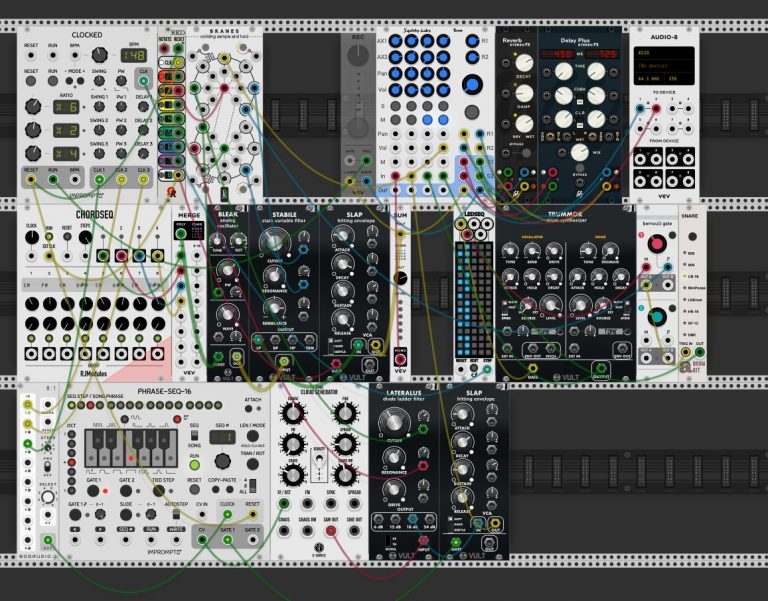This screenshot has height=601, width=768.
Task: Click the CLK3 output jack on CLOCKED
Action: coord(144,180)
